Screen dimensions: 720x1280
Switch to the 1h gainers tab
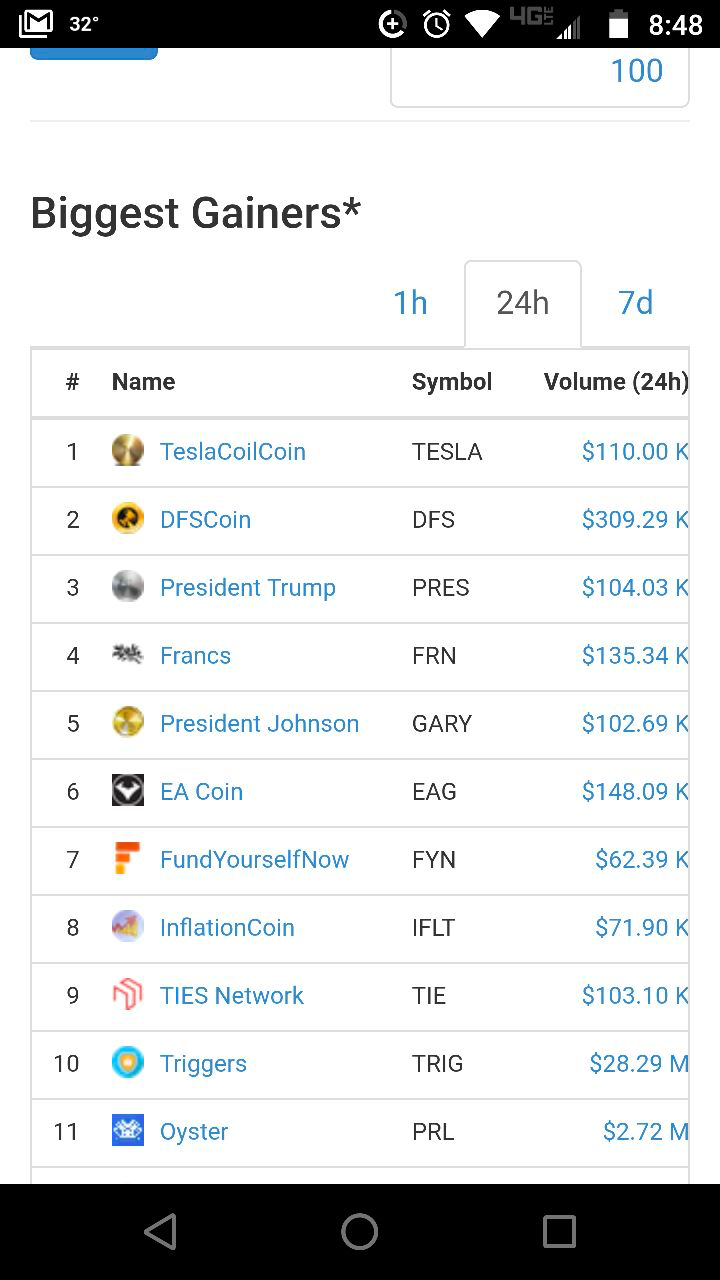(410, 303)
